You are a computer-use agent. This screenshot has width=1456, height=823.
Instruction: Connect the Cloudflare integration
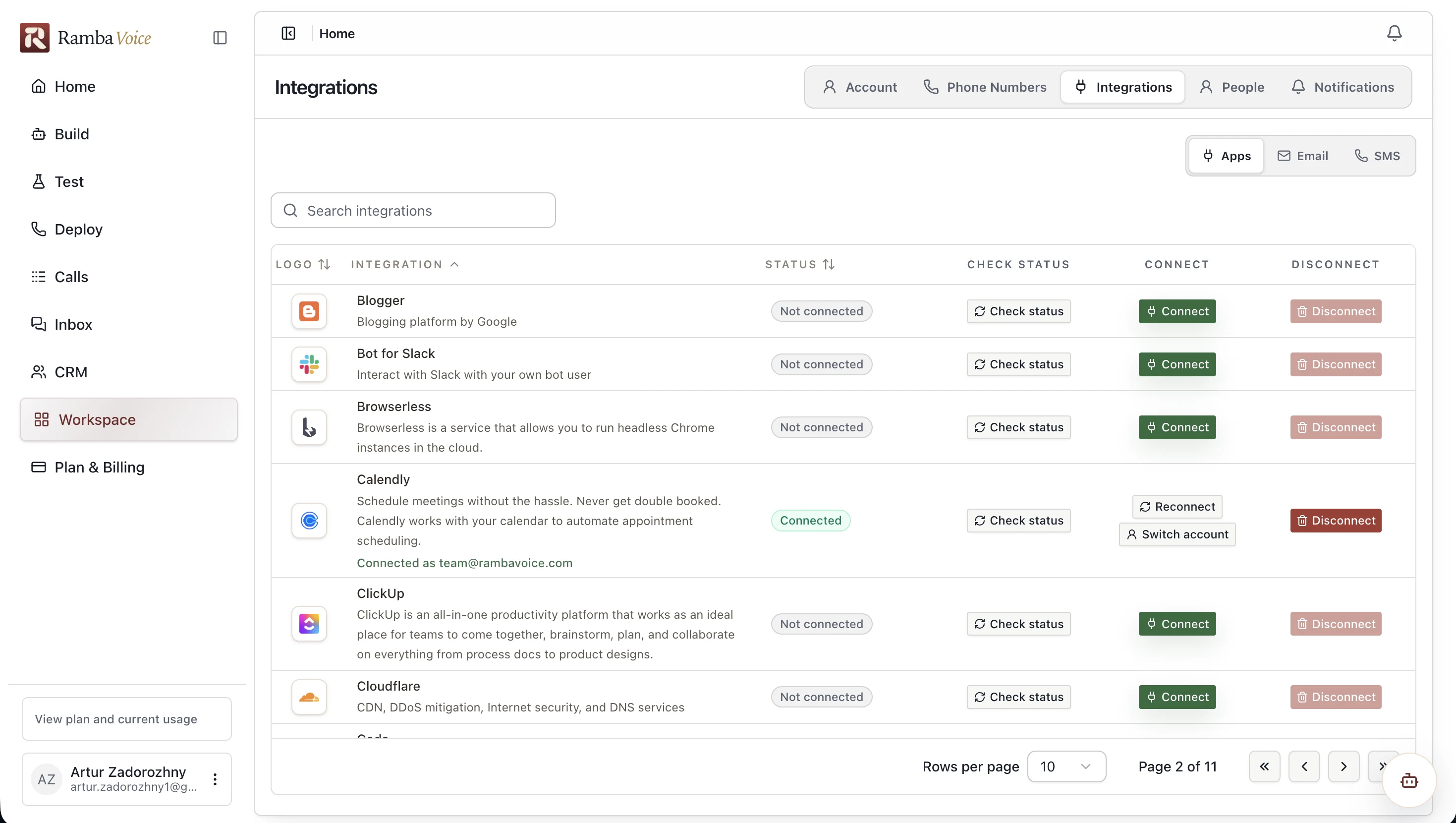pyautogui.click(x=1177, y=697)
